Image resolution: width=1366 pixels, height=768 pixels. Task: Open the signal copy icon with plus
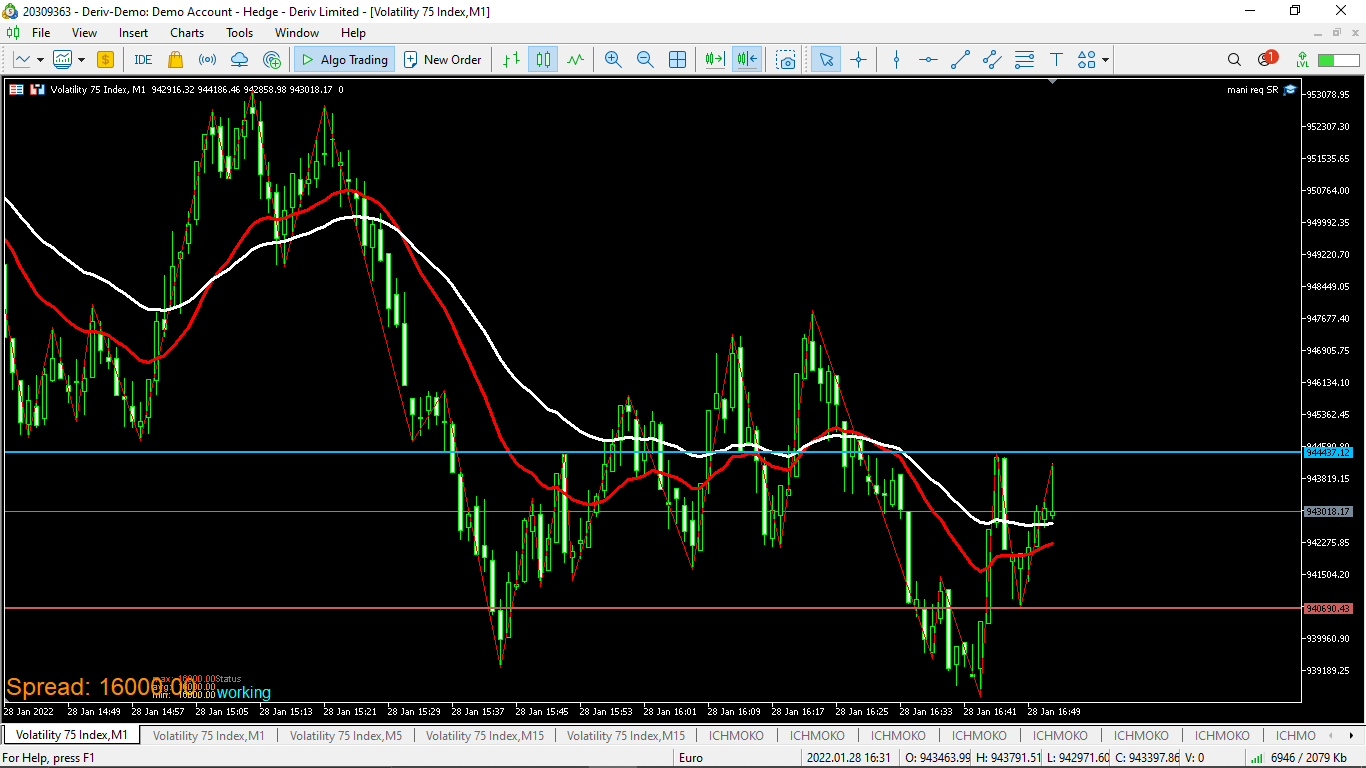coord(271,60)
